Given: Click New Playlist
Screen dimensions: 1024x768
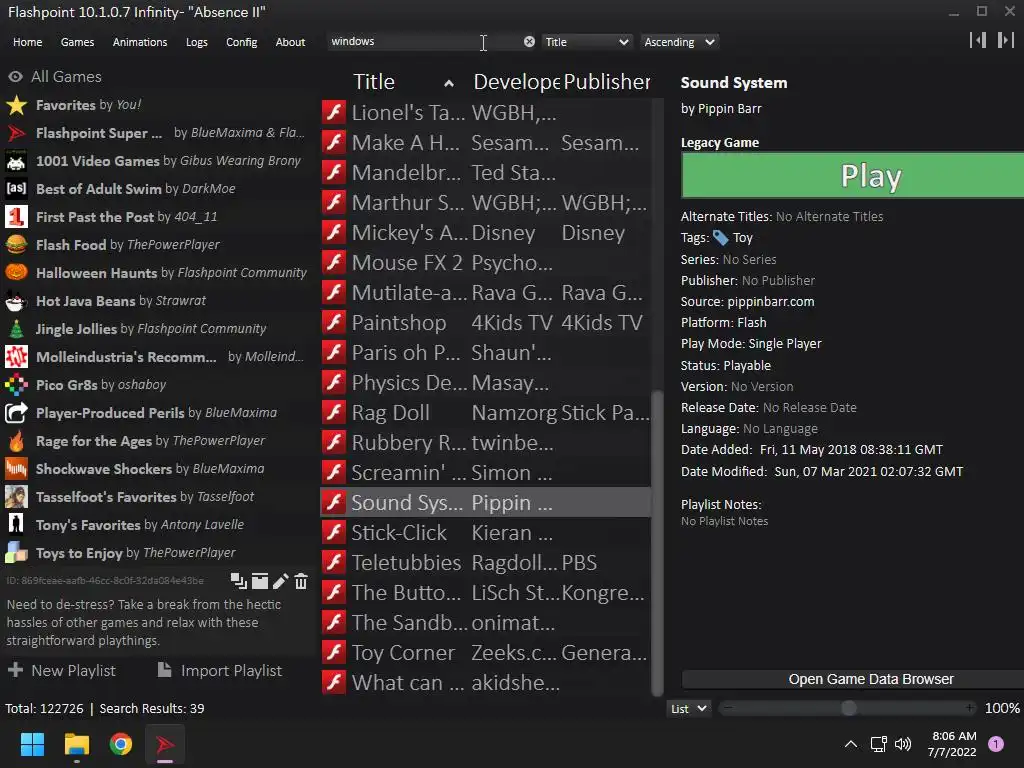Looking at the screenshot, I should tap(62, 671).
